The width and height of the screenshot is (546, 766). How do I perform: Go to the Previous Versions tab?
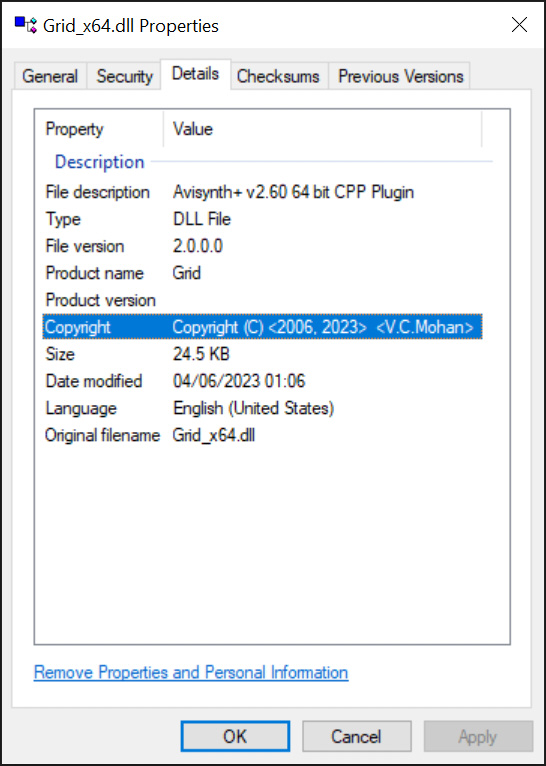[400, 76]
